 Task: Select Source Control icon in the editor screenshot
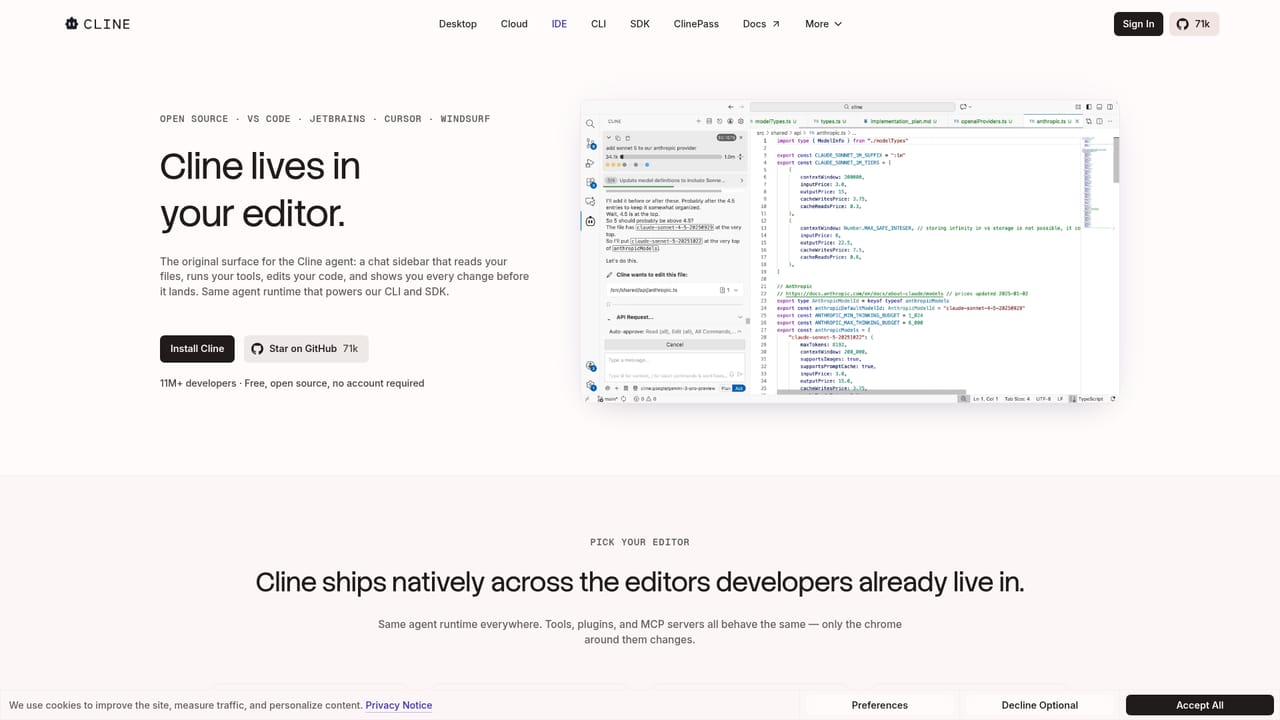click(590, 143)
